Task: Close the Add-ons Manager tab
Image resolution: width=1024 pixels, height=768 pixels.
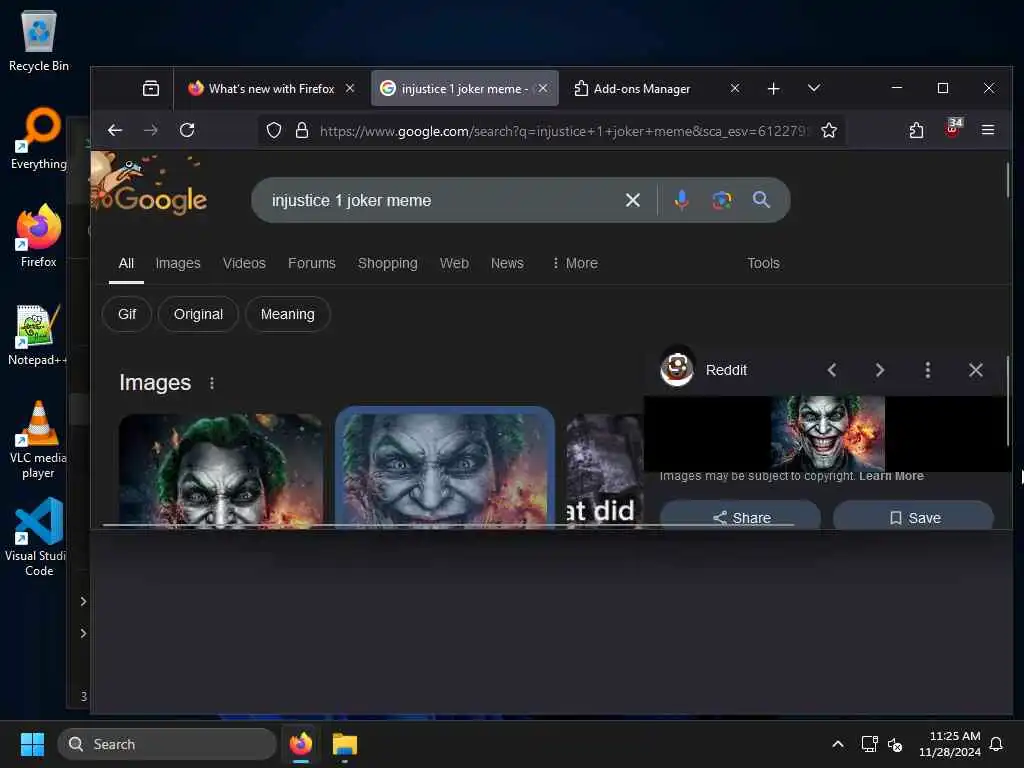Action: 735,88
